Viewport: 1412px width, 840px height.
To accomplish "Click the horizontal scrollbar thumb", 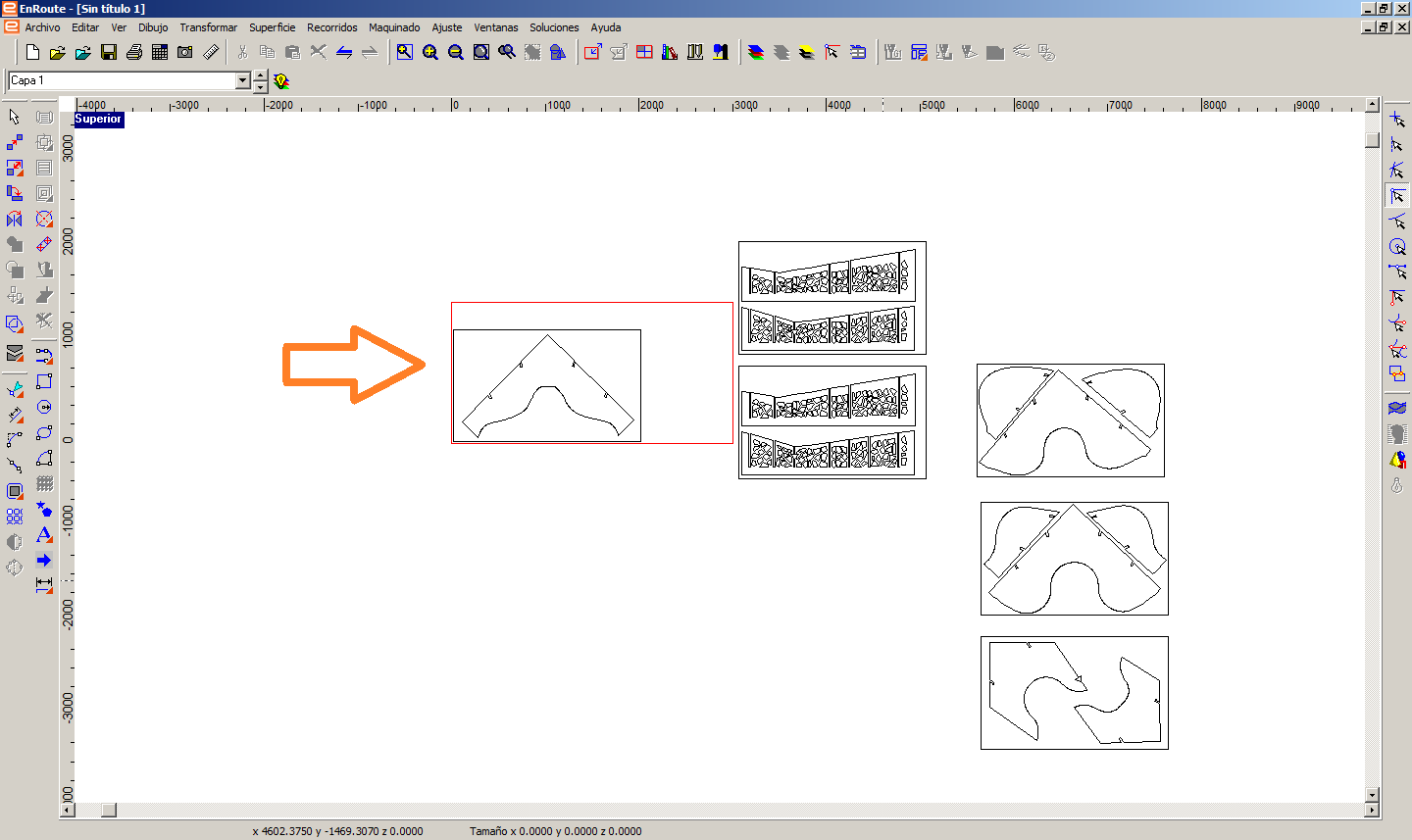I will [109, 810].
